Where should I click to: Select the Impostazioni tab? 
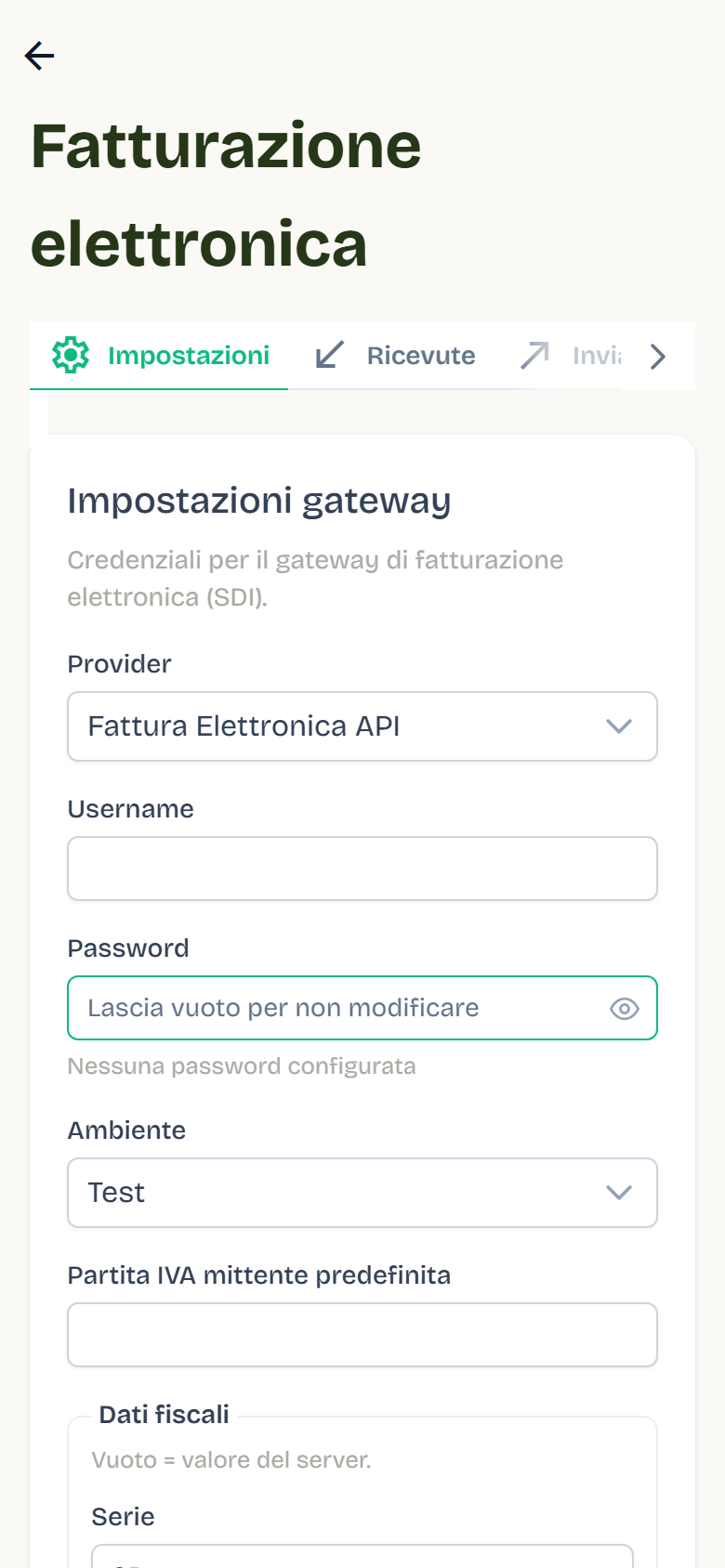pos(159,356)
